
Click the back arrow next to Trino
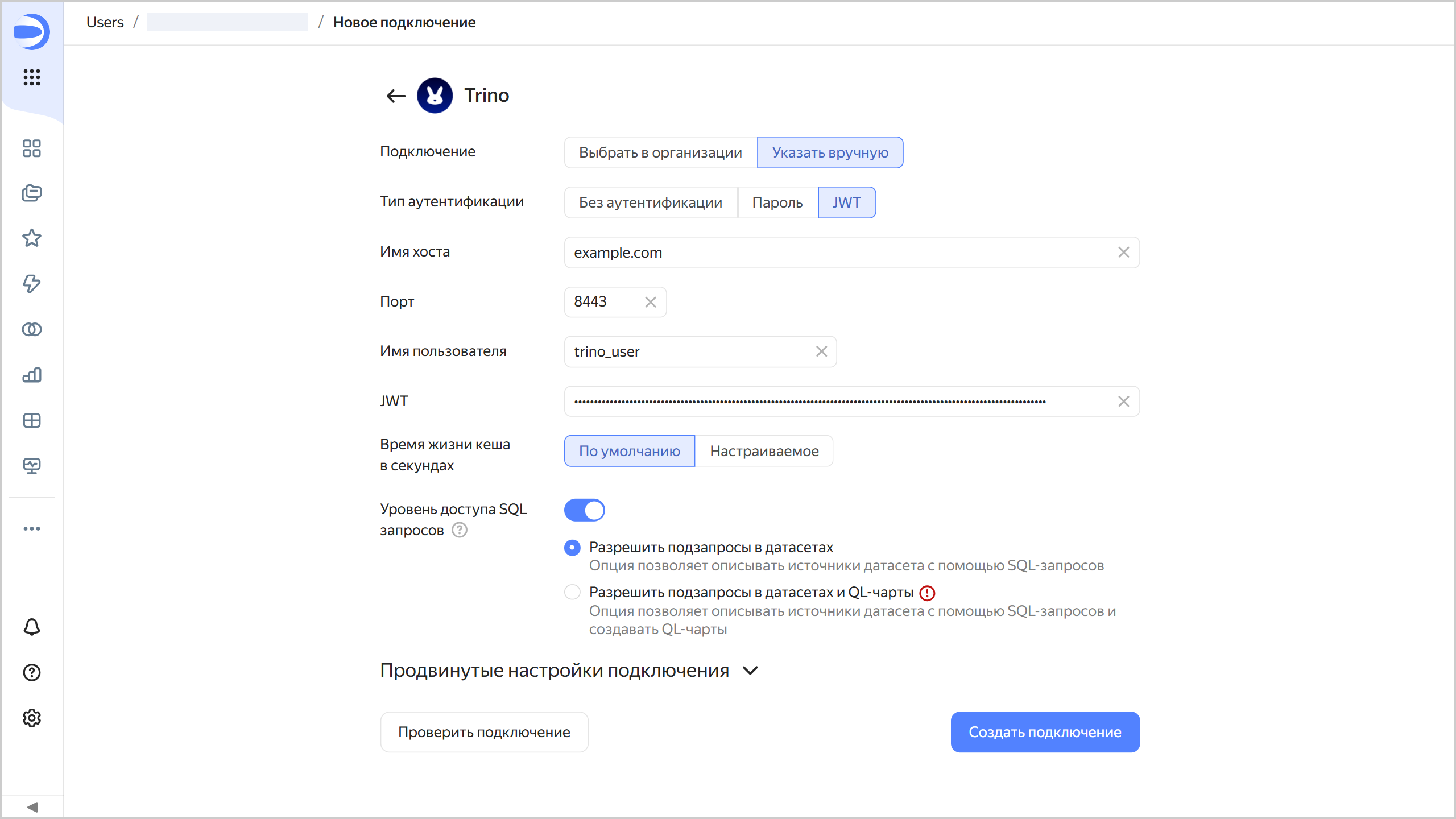tap(396, 96)
